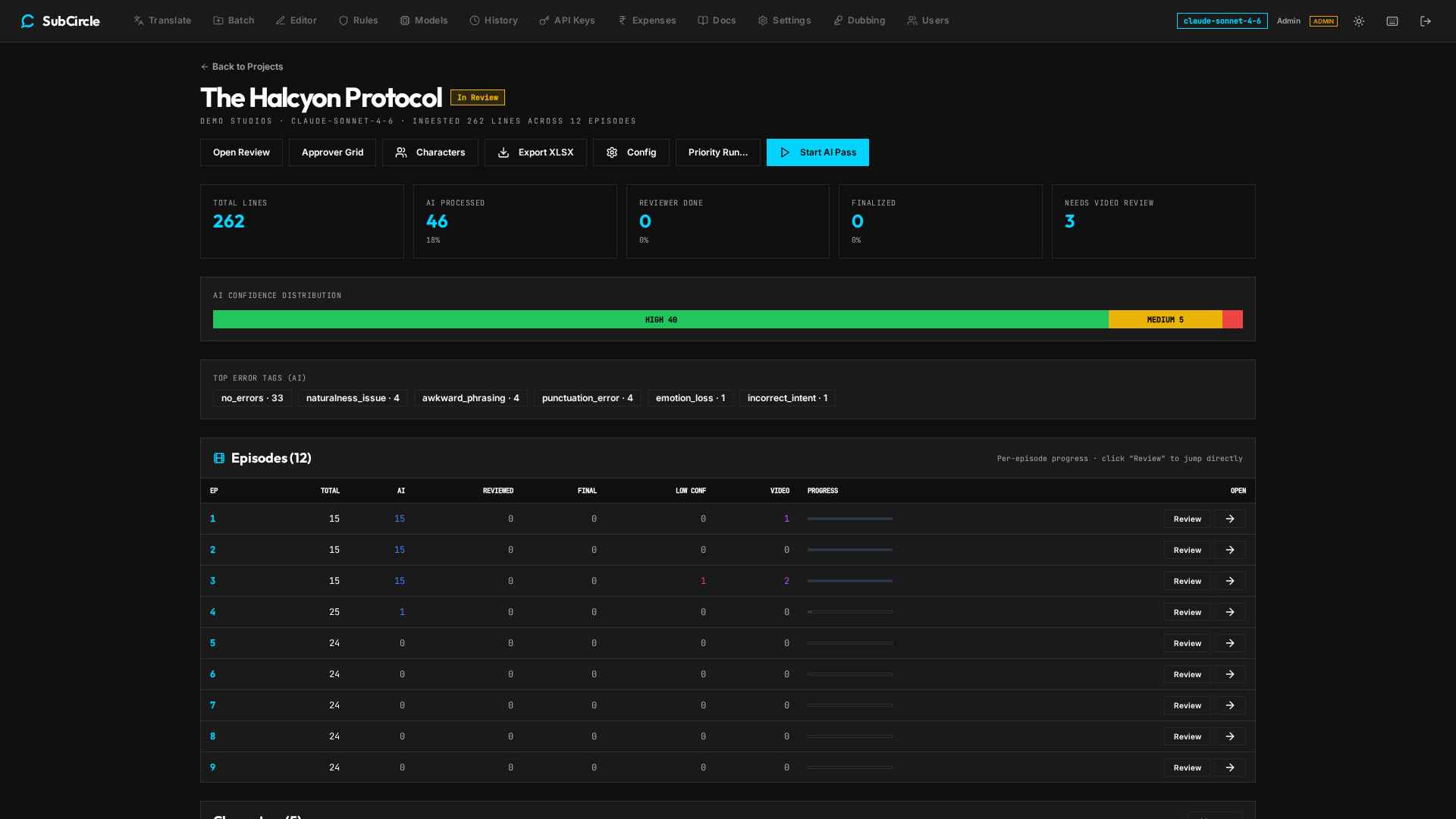Click the Open Review button

(x=241, y=152)
